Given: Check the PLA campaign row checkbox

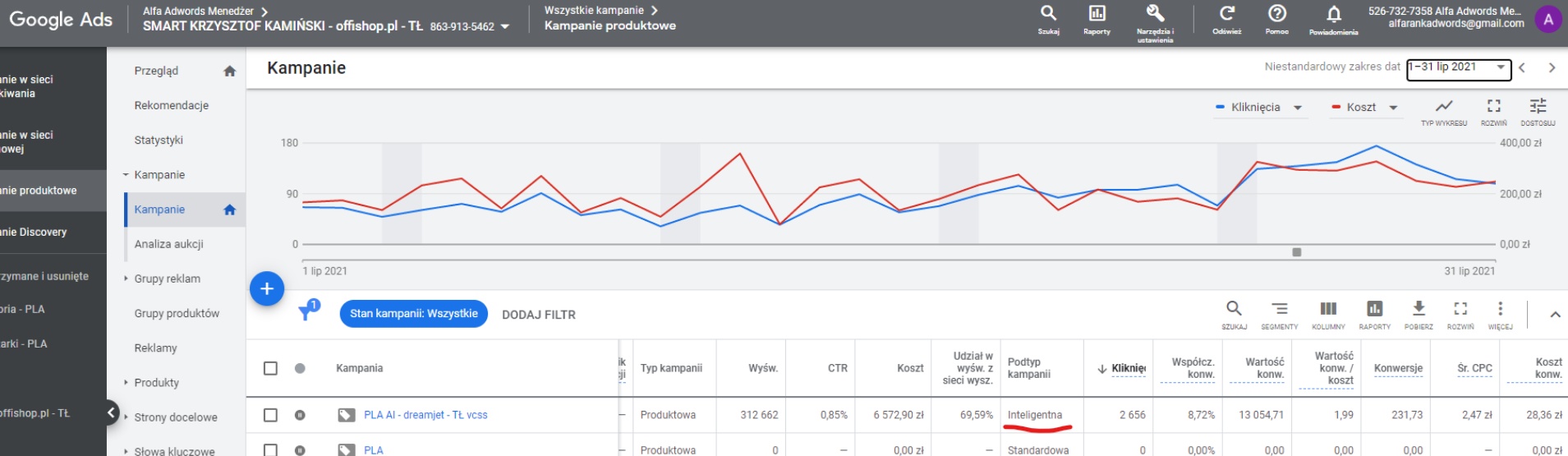Looking at the screenshot, I should [270, 449].
